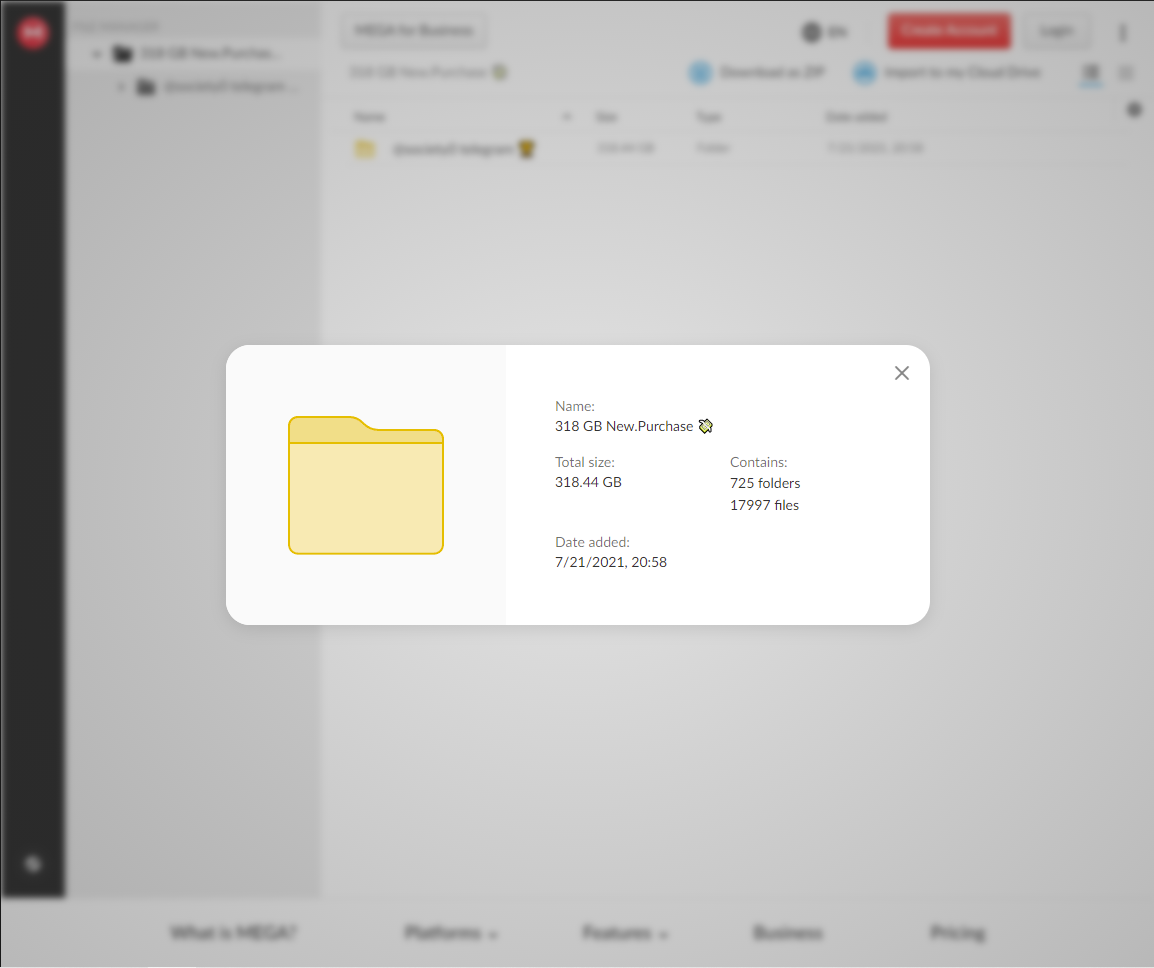
Task: Open the 'Business' footer link
Action: [x=787, y=933]
